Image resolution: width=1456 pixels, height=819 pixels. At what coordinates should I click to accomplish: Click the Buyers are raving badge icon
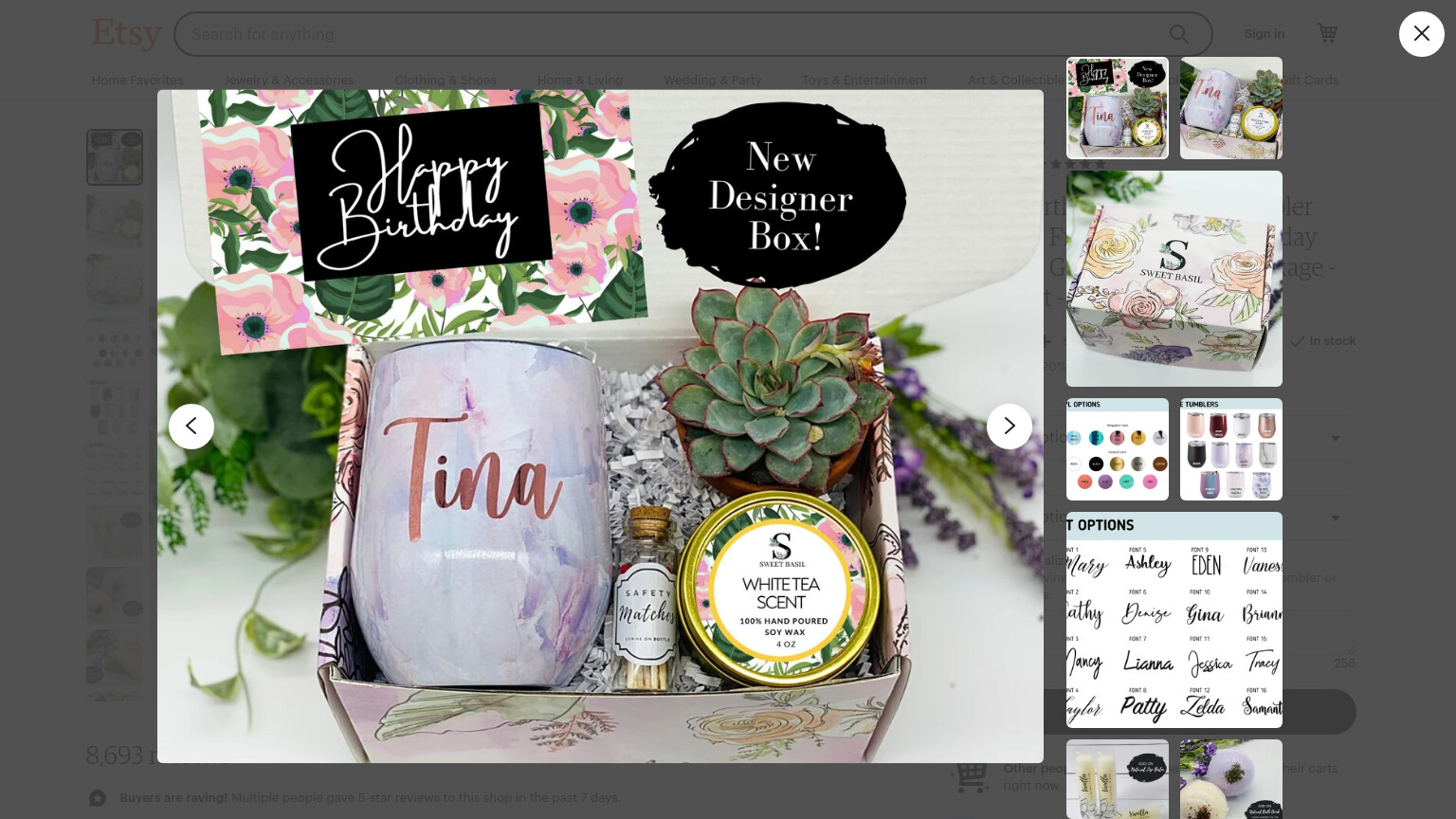[x=98, y=798]
